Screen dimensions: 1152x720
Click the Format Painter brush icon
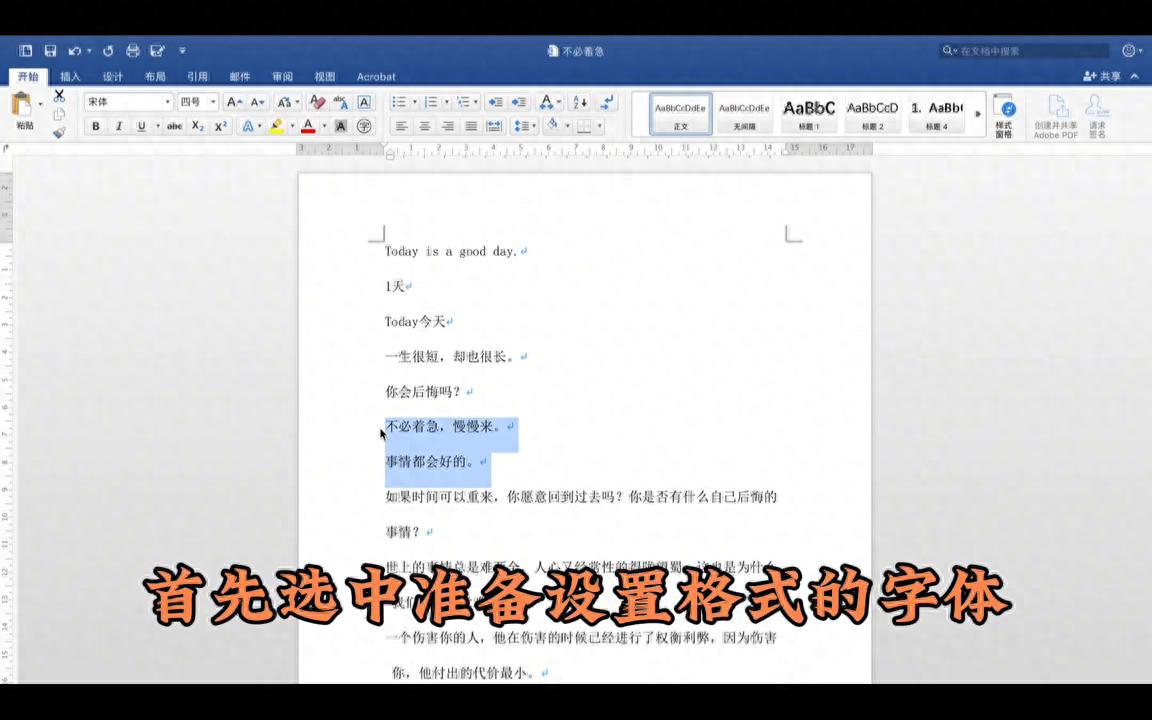(59, 132)
